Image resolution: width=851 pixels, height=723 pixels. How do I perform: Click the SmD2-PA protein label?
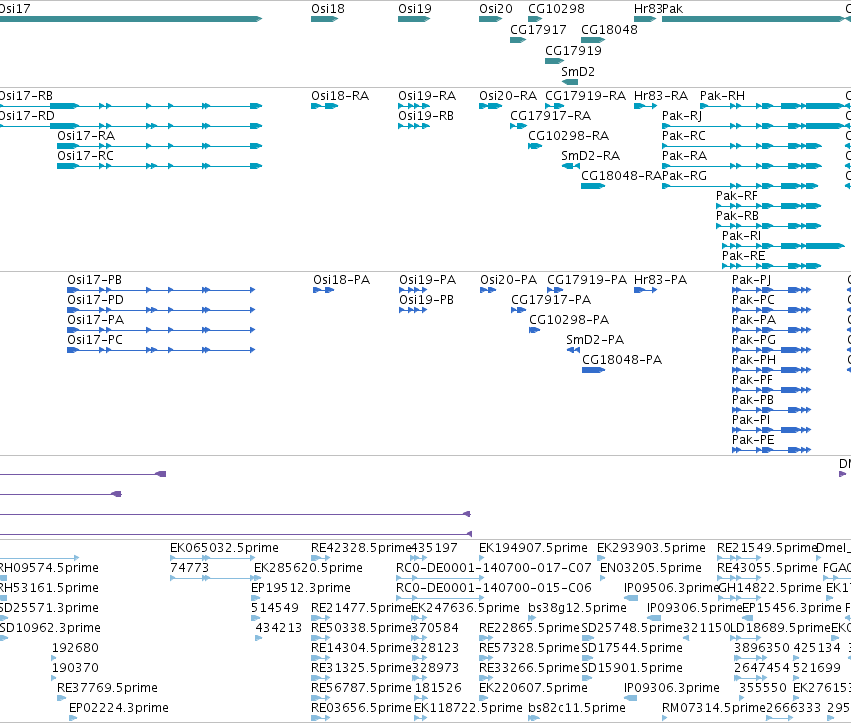[595, 340]
